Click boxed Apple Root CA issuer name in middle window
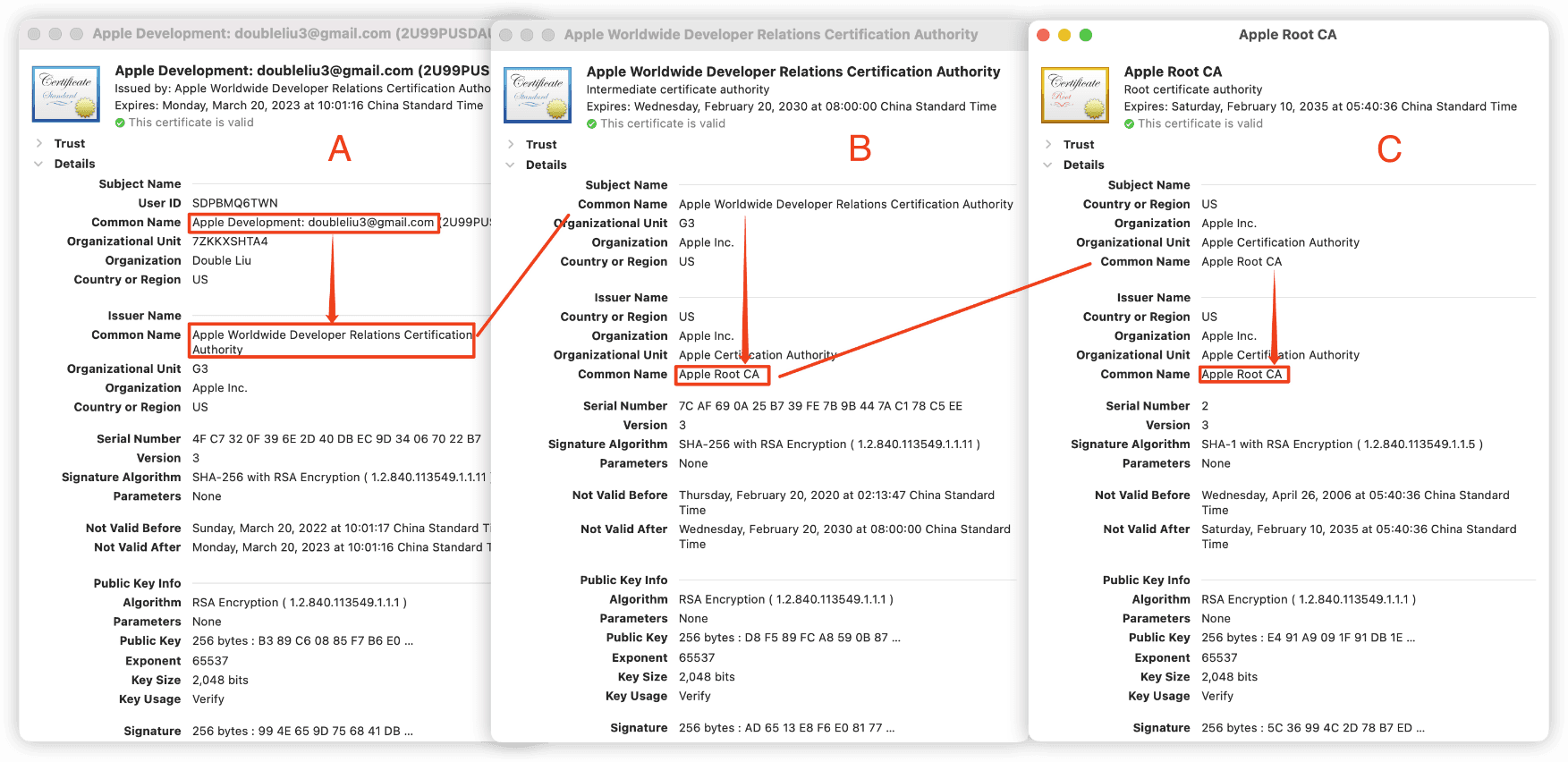1568x762 pixels. point(720,375)
